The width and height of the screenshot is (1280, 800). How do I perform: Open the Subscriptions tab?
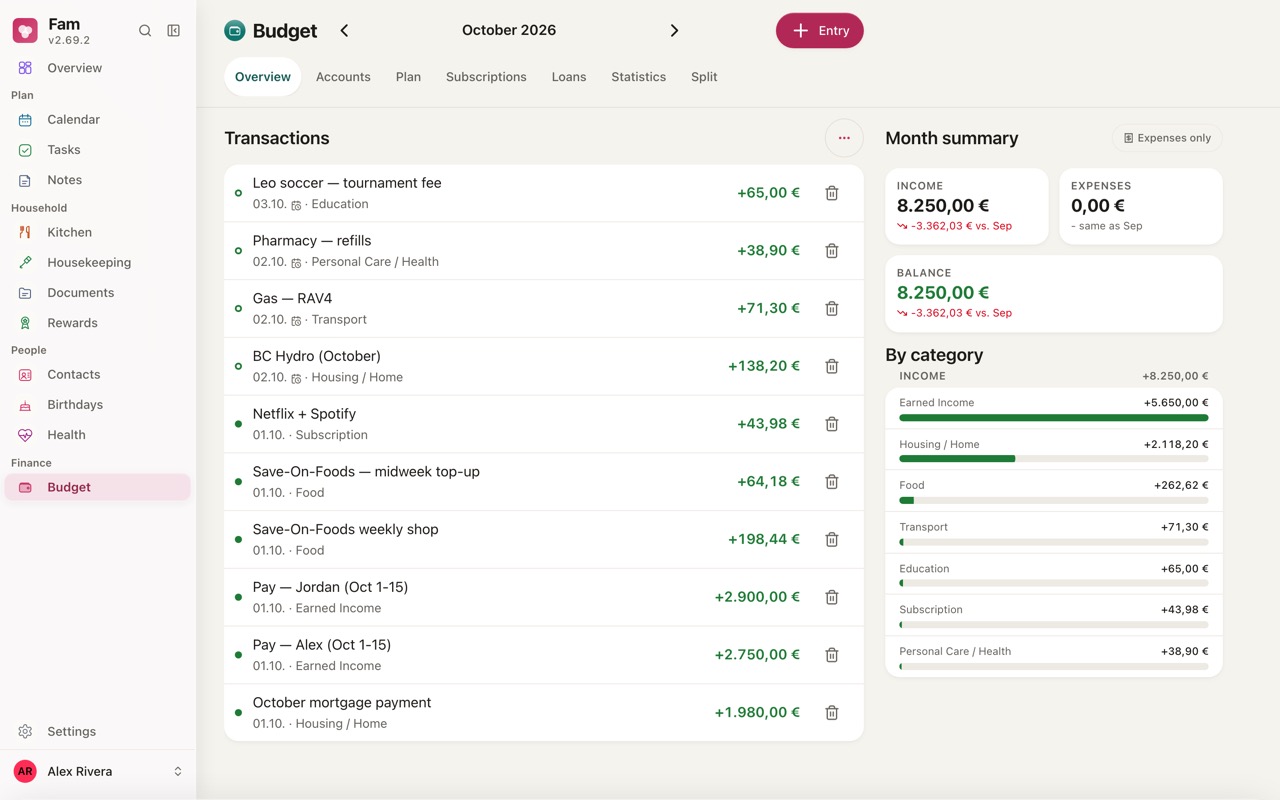click(486, 77)
